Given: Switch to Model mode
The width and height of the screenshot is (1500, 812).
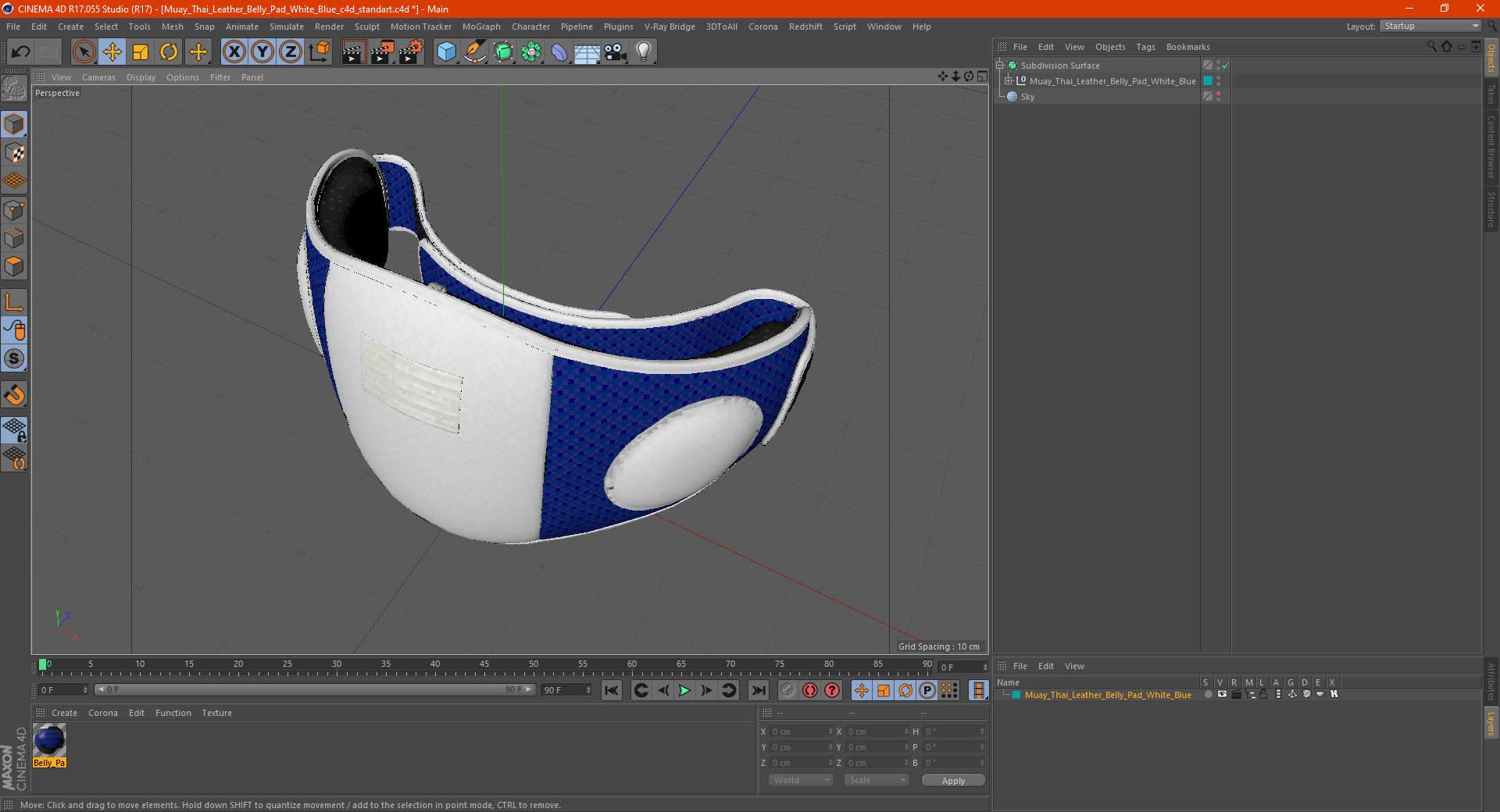Looking at the screenshot, I should point(14,125).
